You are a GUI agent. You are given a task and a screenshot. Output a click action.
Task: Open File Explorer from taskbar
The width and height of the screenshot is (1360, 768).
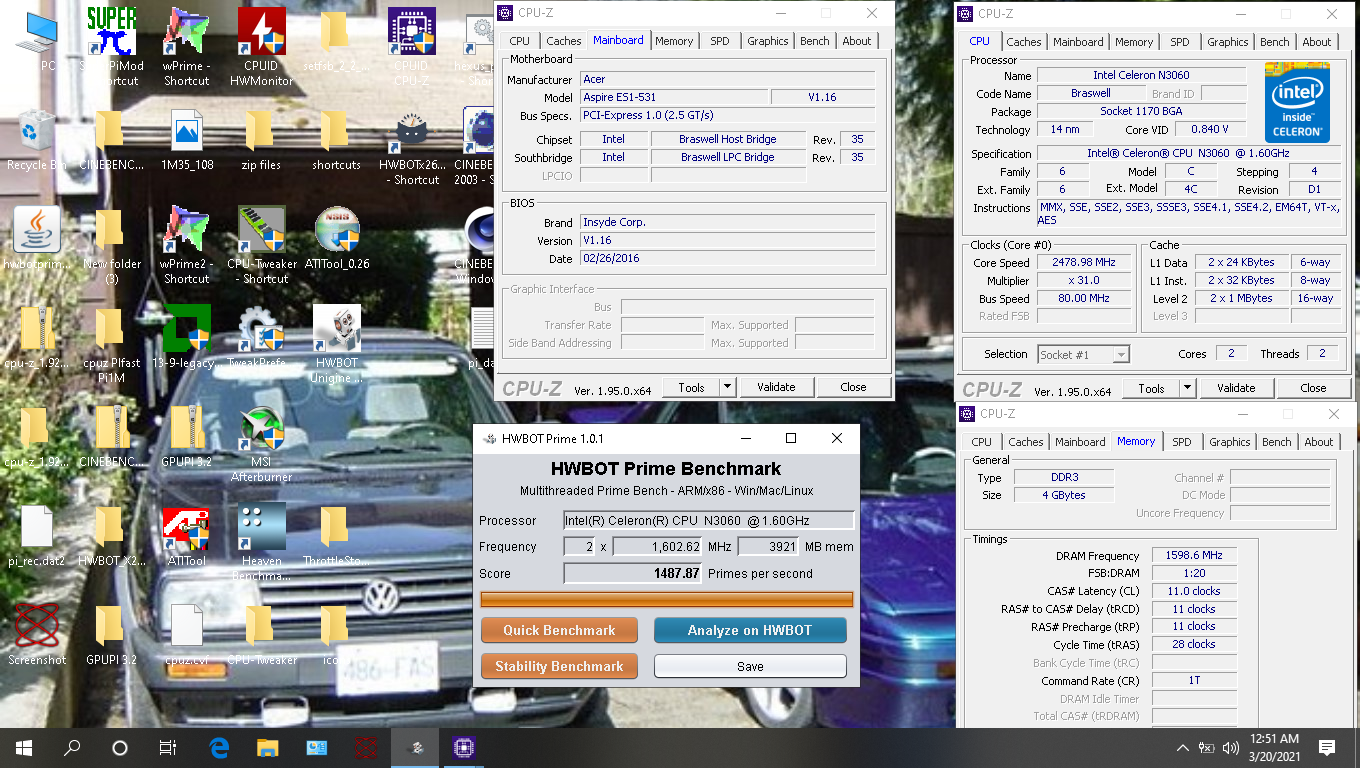pos(267,747)
